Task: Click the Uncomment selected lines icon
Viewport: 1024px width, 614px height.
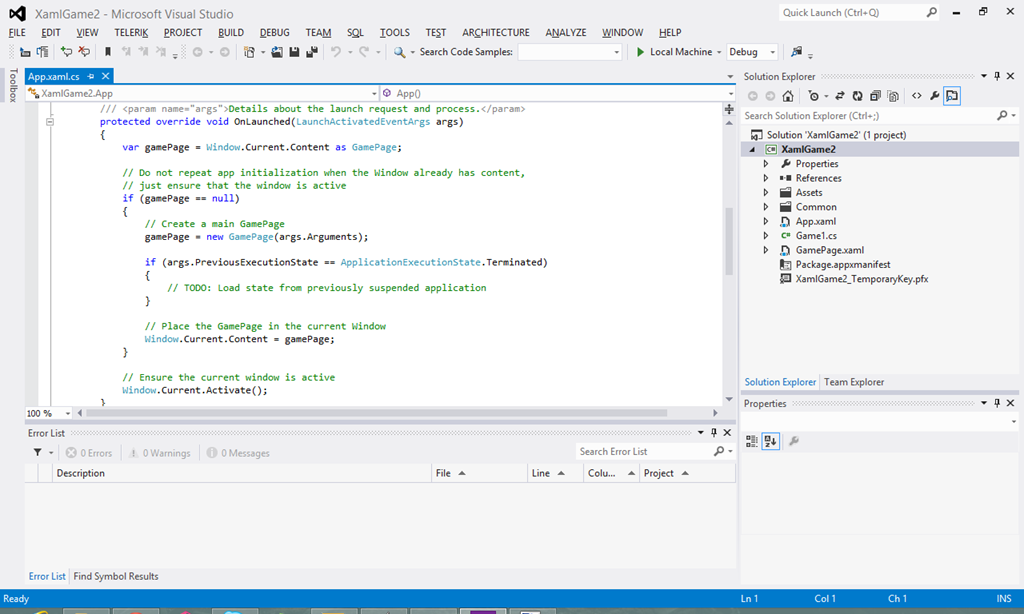Action: click(84, 52)
